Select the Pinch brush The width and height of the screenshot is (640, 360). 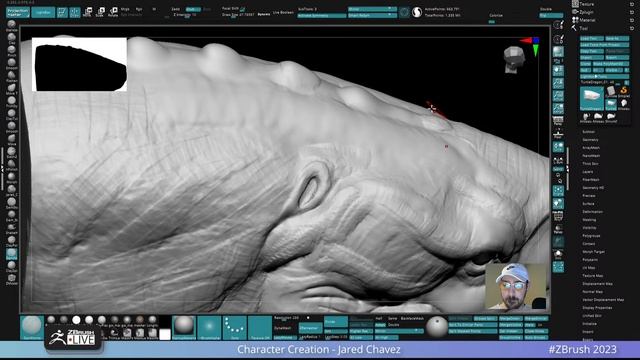point(12,51)
